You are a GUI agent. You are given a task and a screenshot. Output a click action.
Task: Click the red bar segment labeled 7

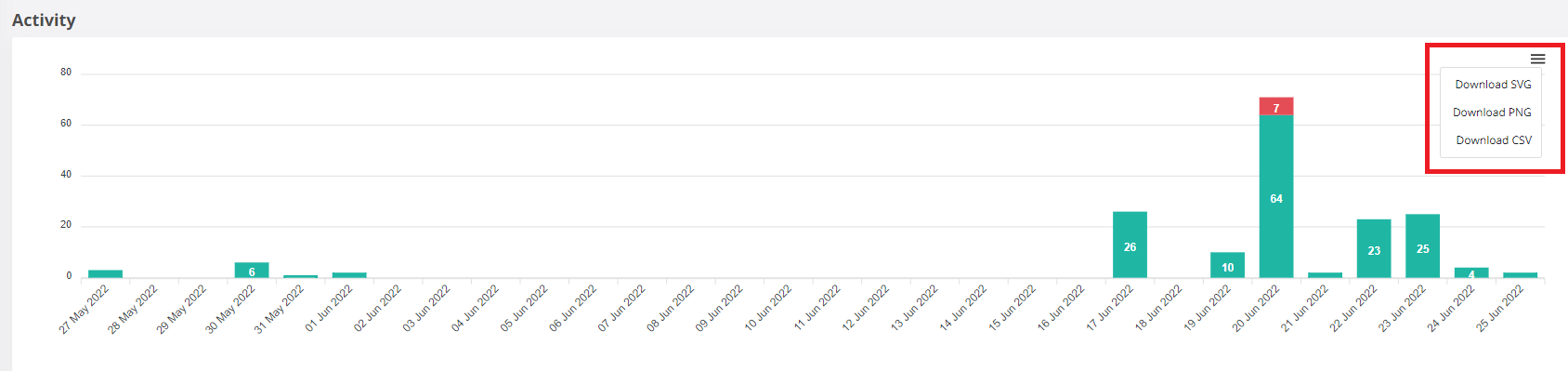click(1276, 106)
